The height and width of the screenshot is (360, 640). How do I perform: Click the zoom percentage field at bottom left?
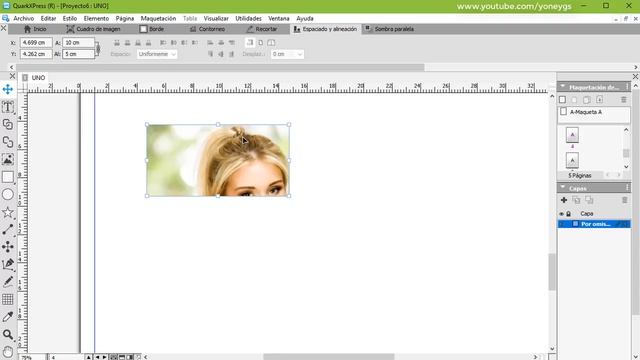(32, 357)
